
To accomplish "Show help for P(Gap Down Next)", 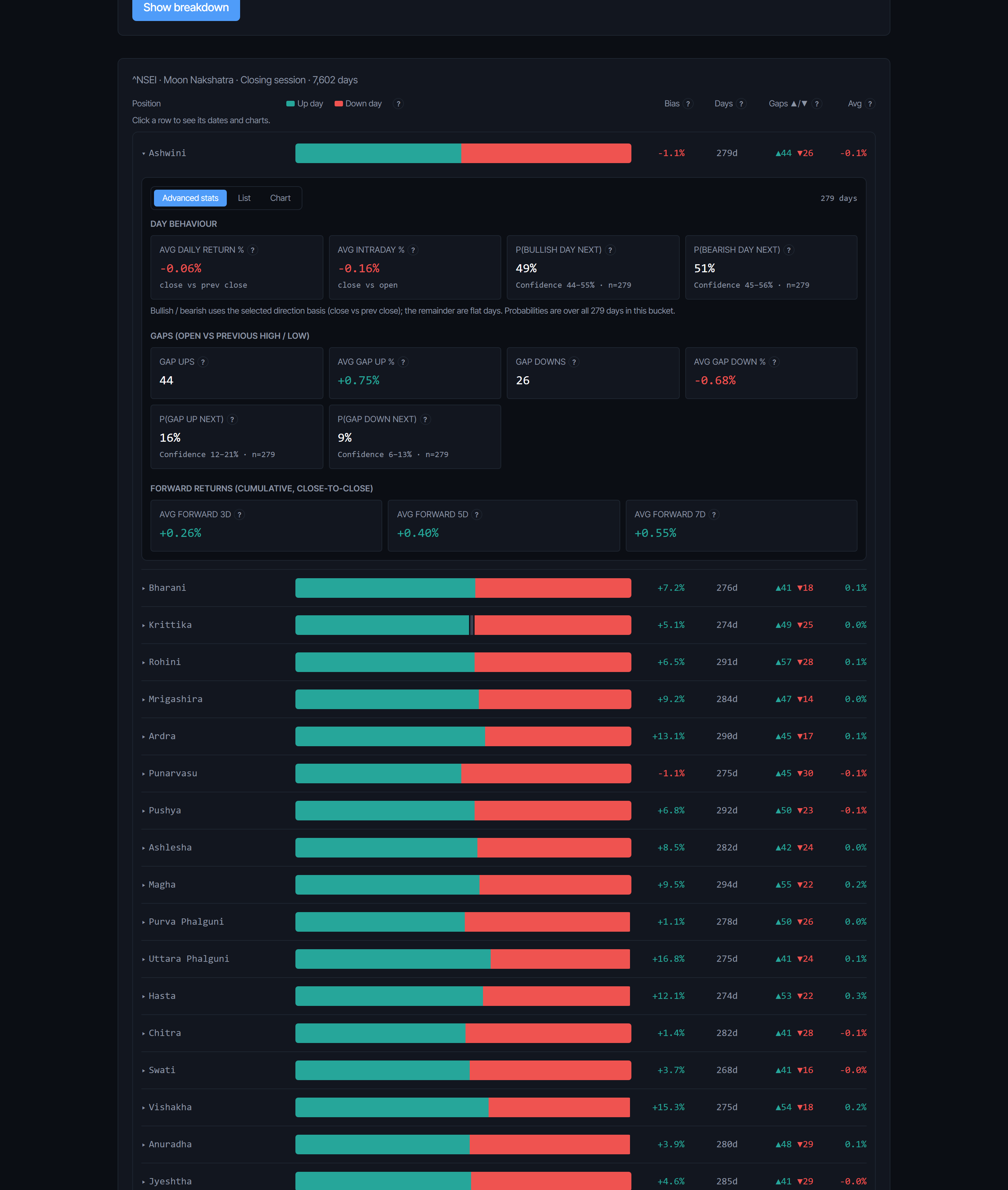I will [425, 419].
